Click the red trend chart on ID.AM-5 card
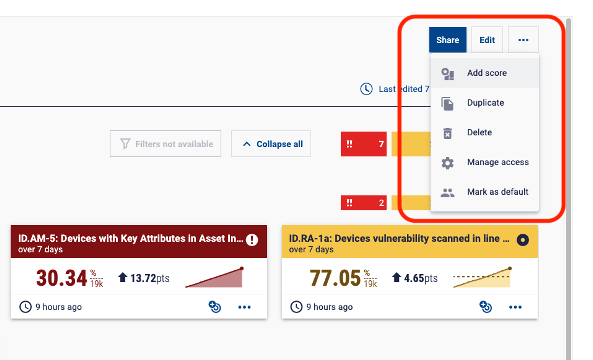This screenshot has width=593, height=360. point(214,277)
